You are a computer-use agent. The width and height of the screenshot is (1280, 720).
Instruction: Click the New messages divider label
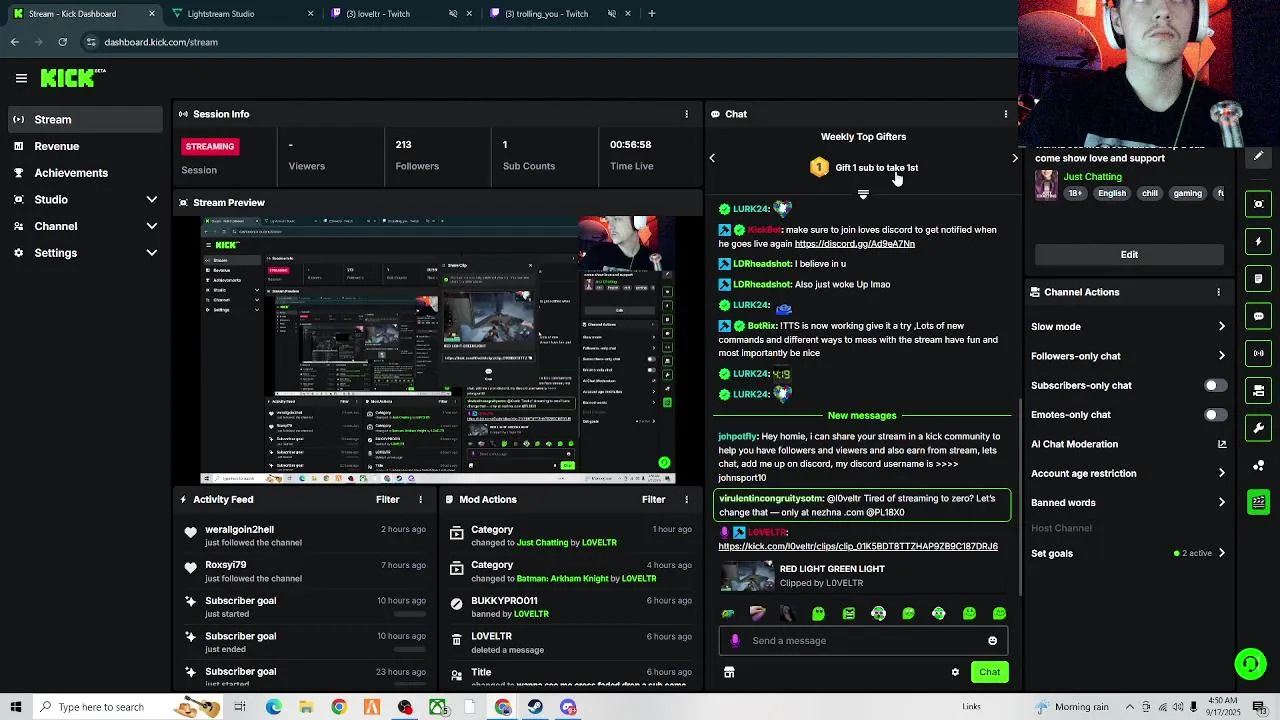pyautogui.click(x=862, y=415)
